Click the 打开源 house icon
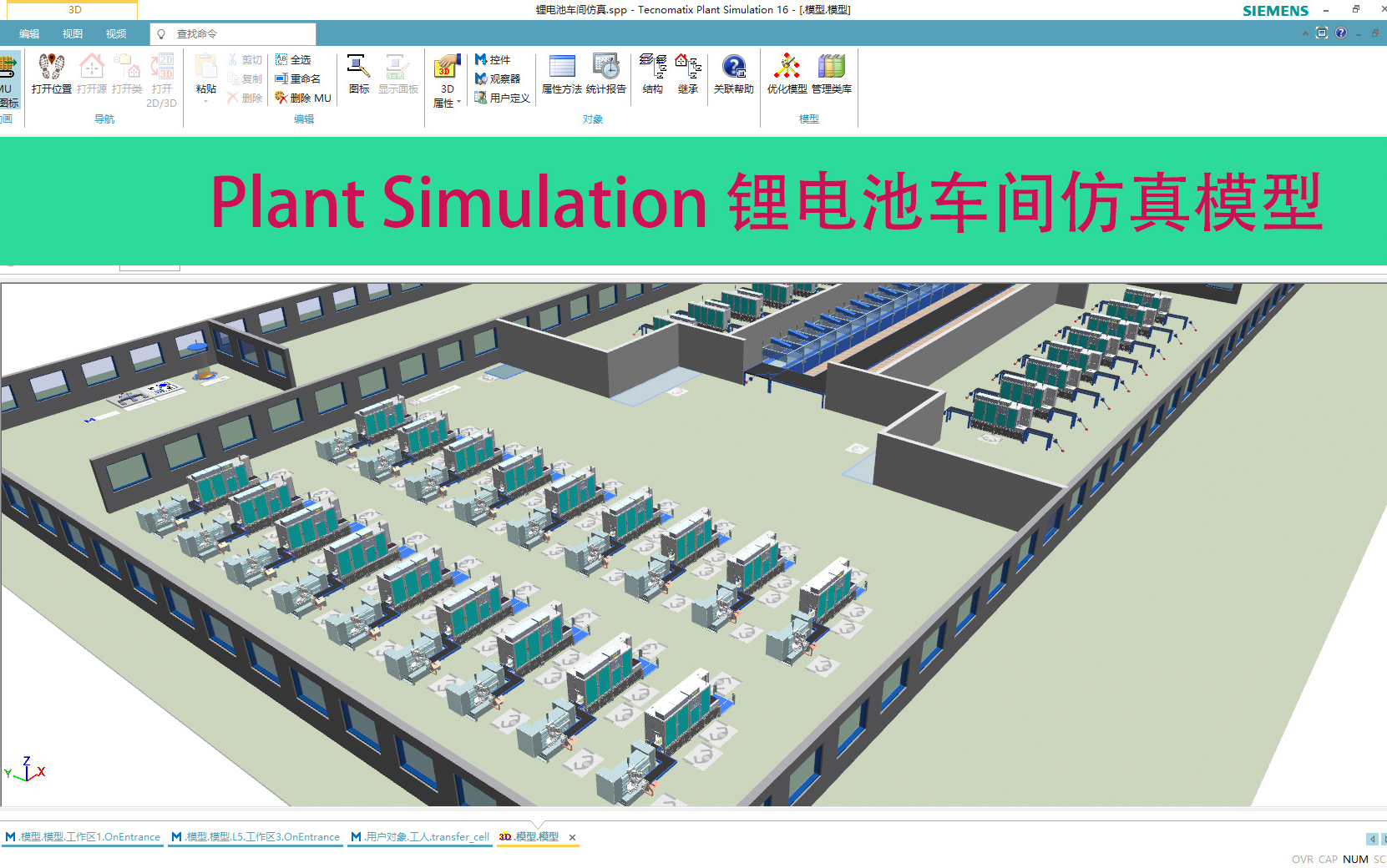 [x=92, y=66]
